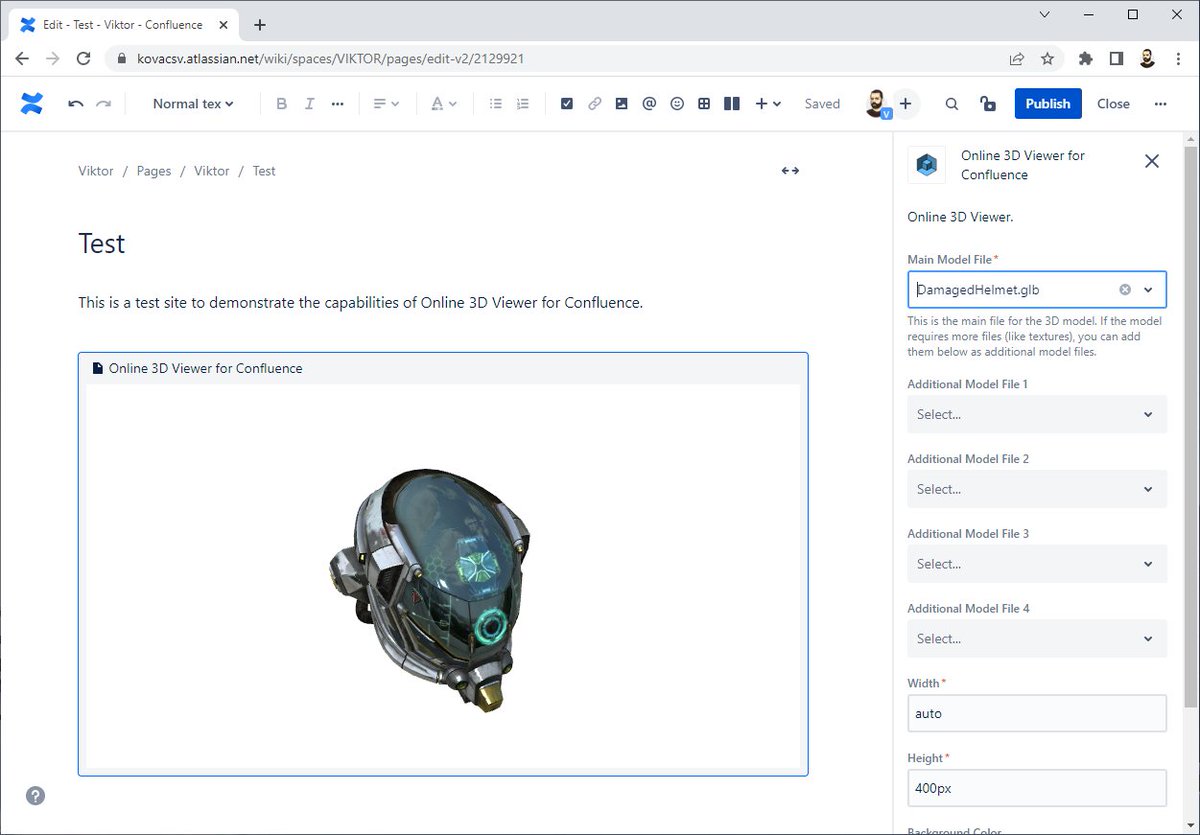This screenshot has width=1200, height=835.
Task: Open the Chrome tab search chevron
Action: 1044,15
